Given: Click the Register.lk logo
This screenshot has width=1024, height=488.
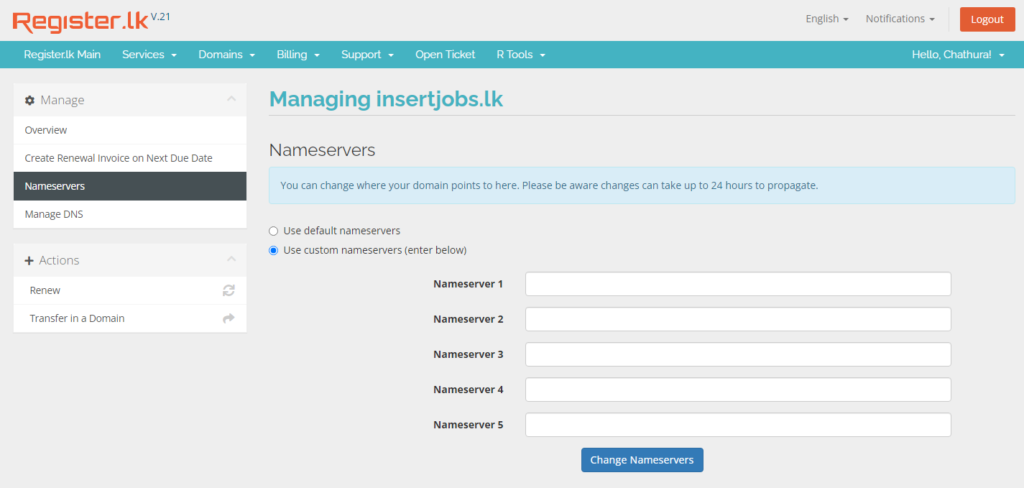Looking at the screenshot, I should point(80,22).
